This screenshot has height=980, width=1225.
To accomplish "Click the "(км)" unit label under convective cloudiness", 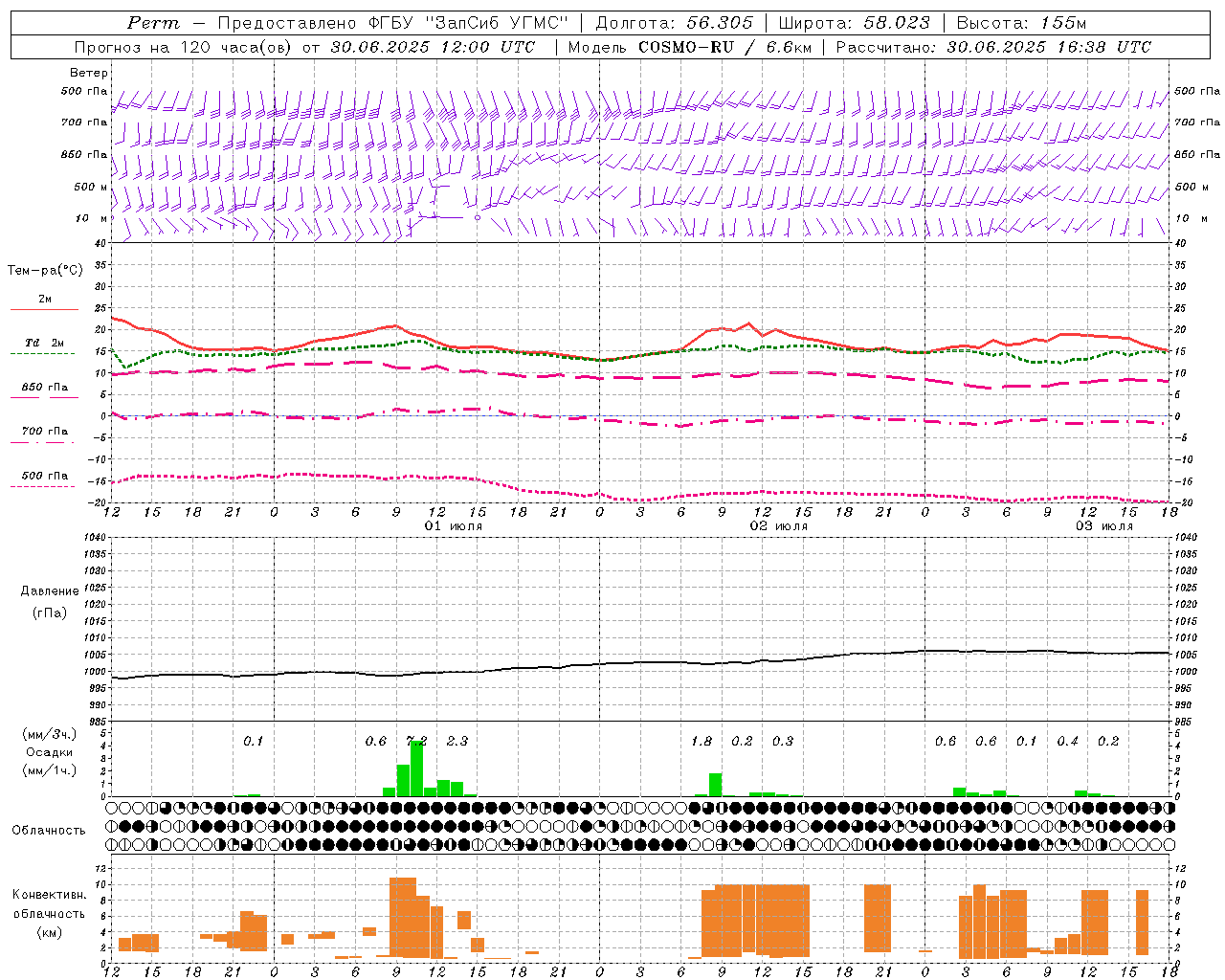I will tap(50, 932).
